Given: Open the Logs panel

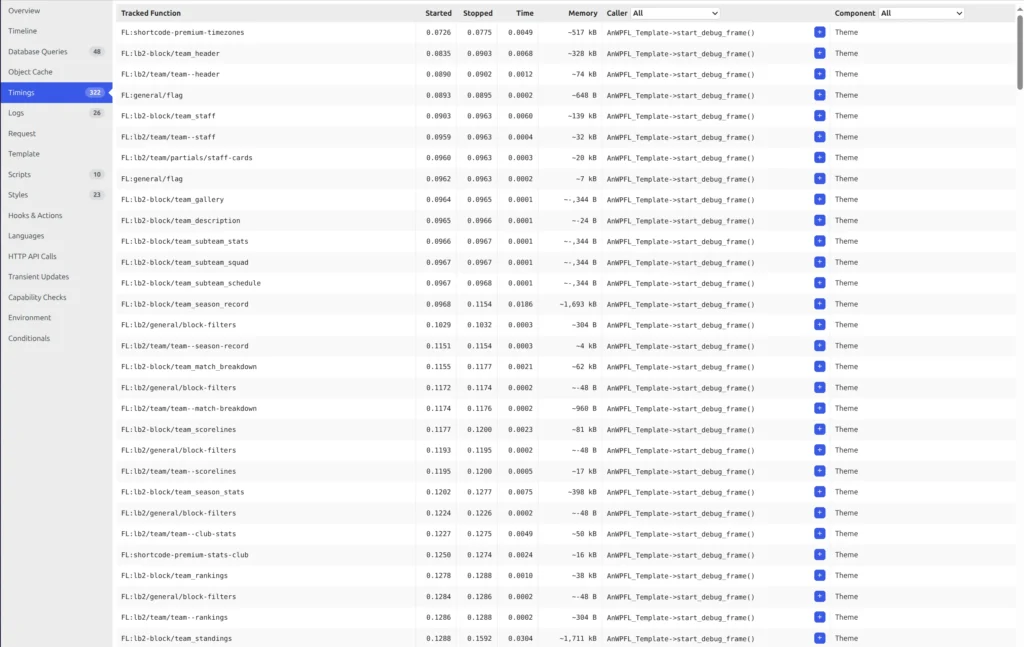Looking at the screenshot, I should tap(56, 113).
